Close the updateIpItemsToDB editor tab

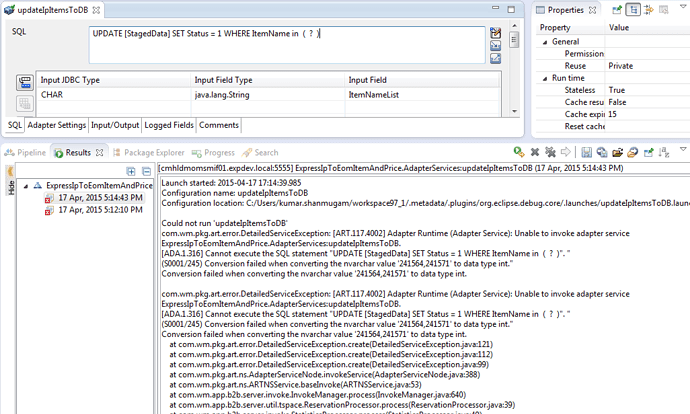pyautogui.click(x=96, y=10)
